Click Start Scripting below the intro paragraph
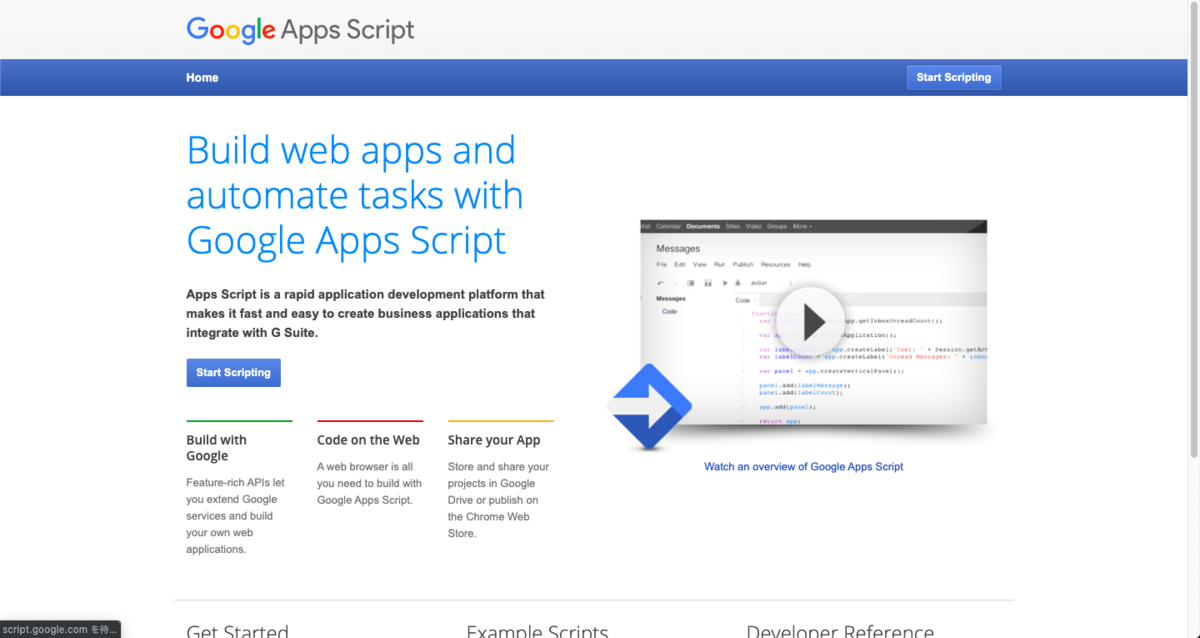The width and height of the screenshot is (1200, 638). pyautogui.click(x=233, y=373)
